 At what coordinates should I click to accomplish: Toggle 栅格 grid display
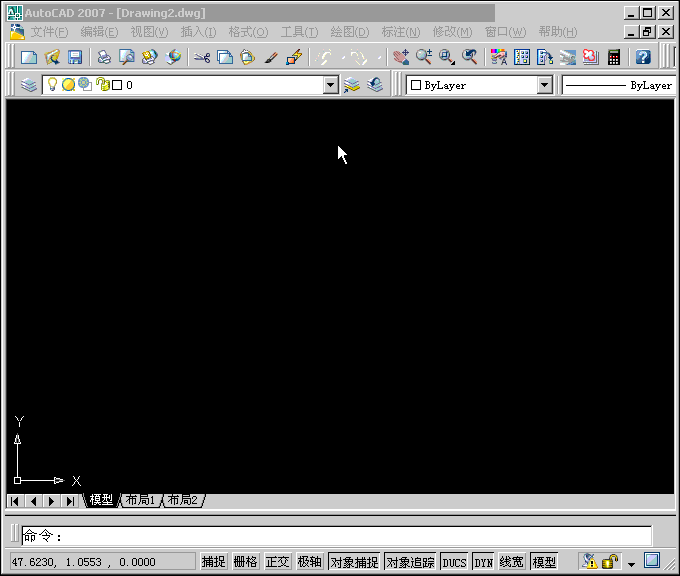pos(245,562)
